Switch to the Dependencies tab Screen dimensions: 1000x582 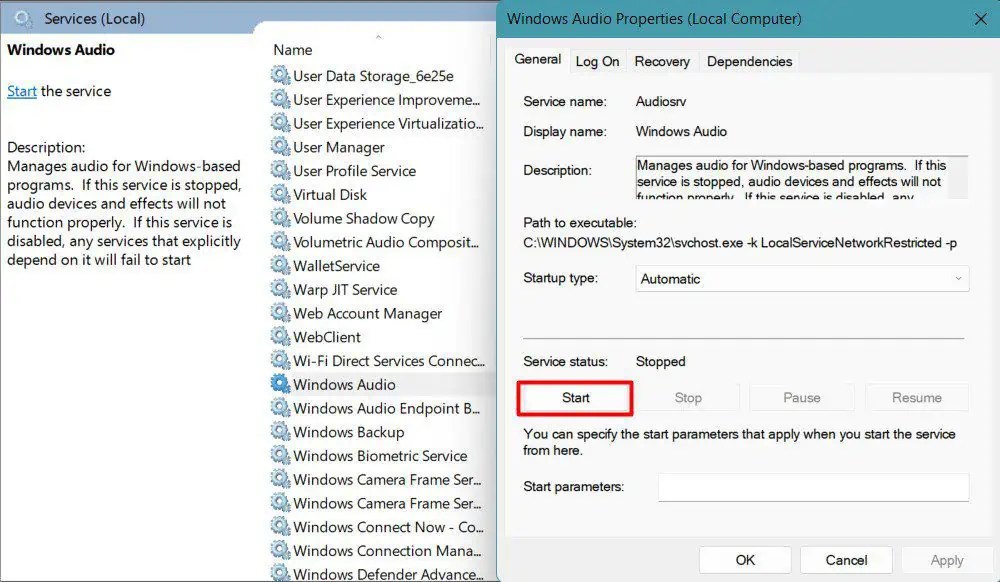pos(748,61)
